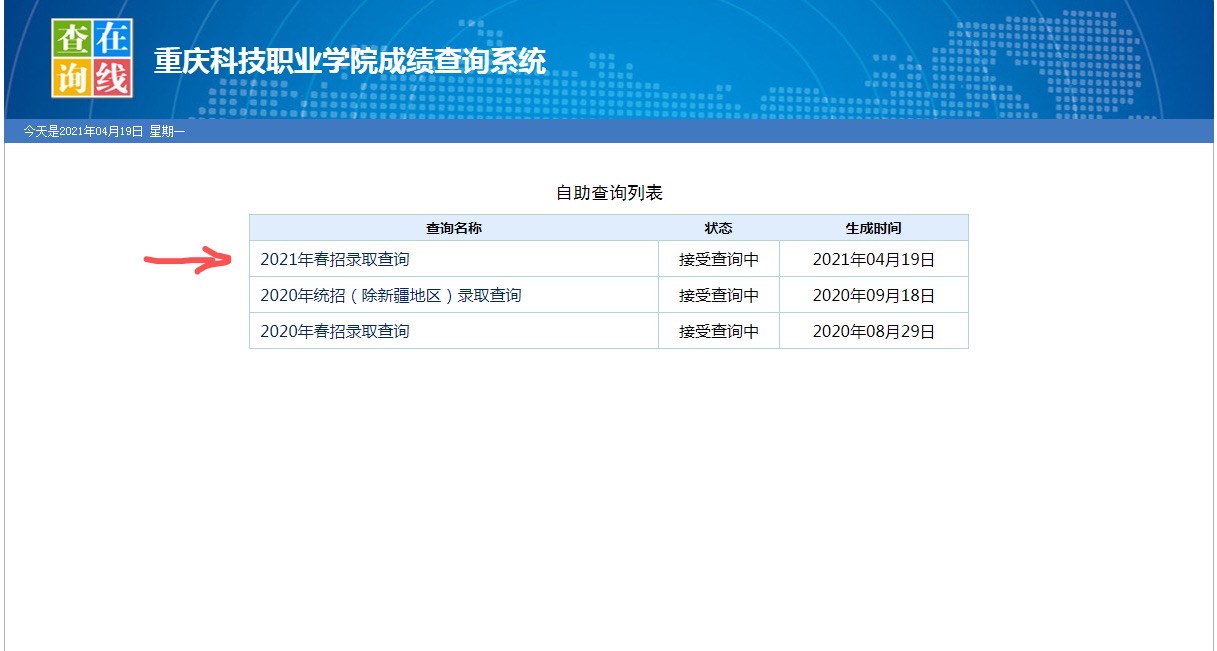This screenshot has width=1217, height=651.
Task: Click the 2020年09月18日 date cell
Action: [x=873, y=295]
